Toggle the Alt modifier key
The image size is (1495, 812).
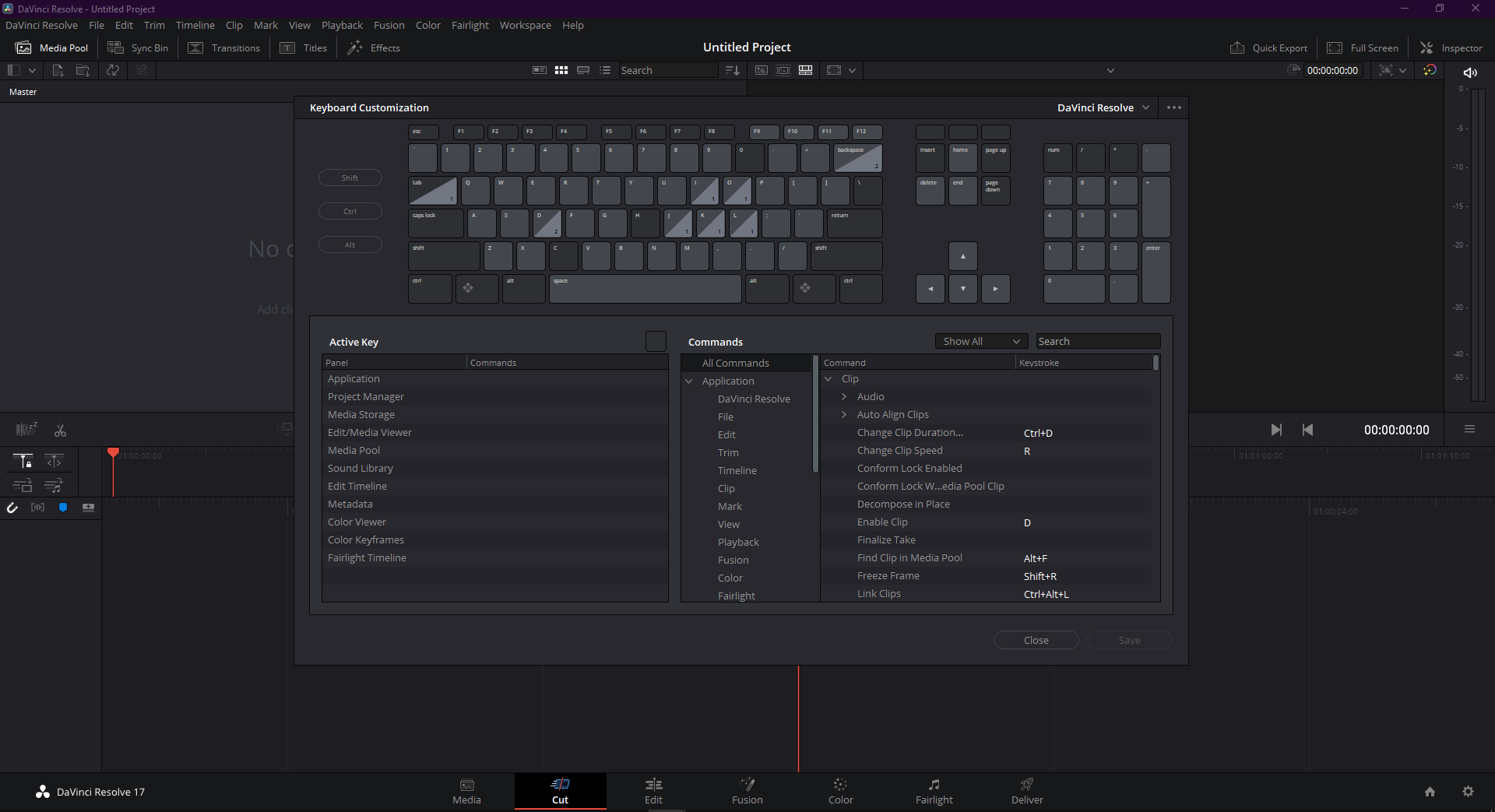point(350,244)
